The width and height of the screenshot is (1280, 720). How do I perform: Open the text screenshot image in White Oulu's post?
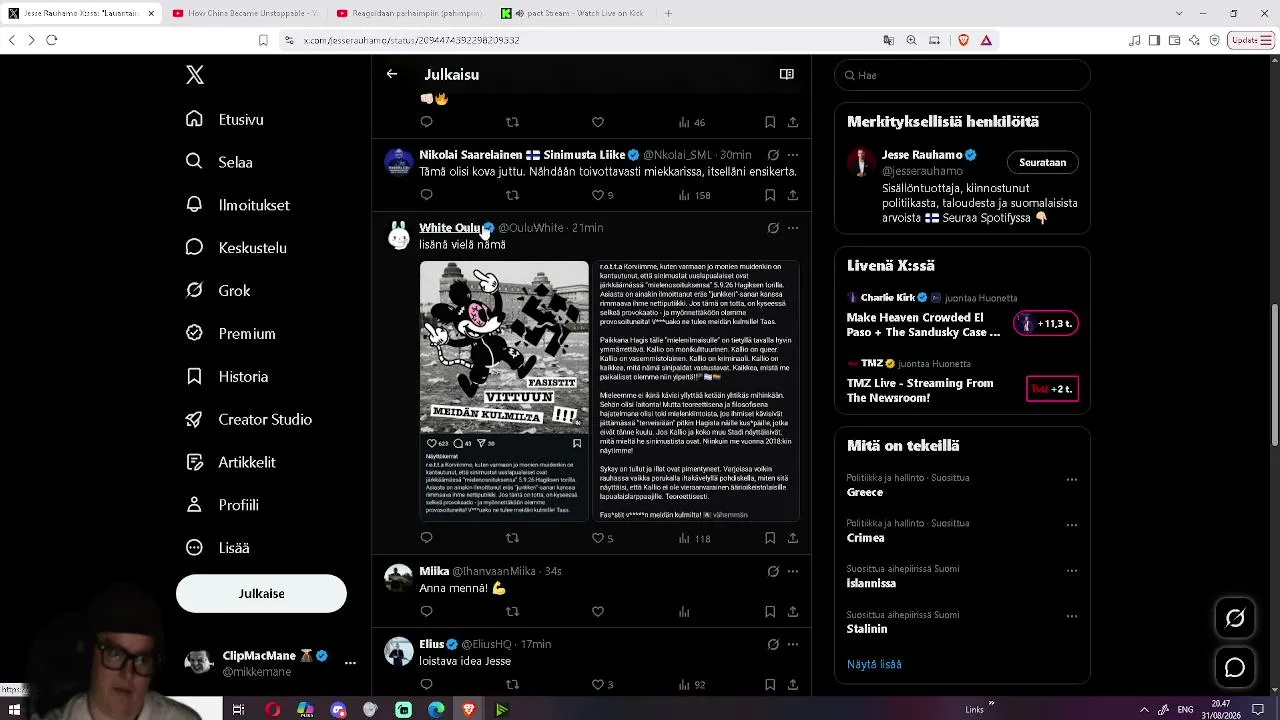click(698, 391)
